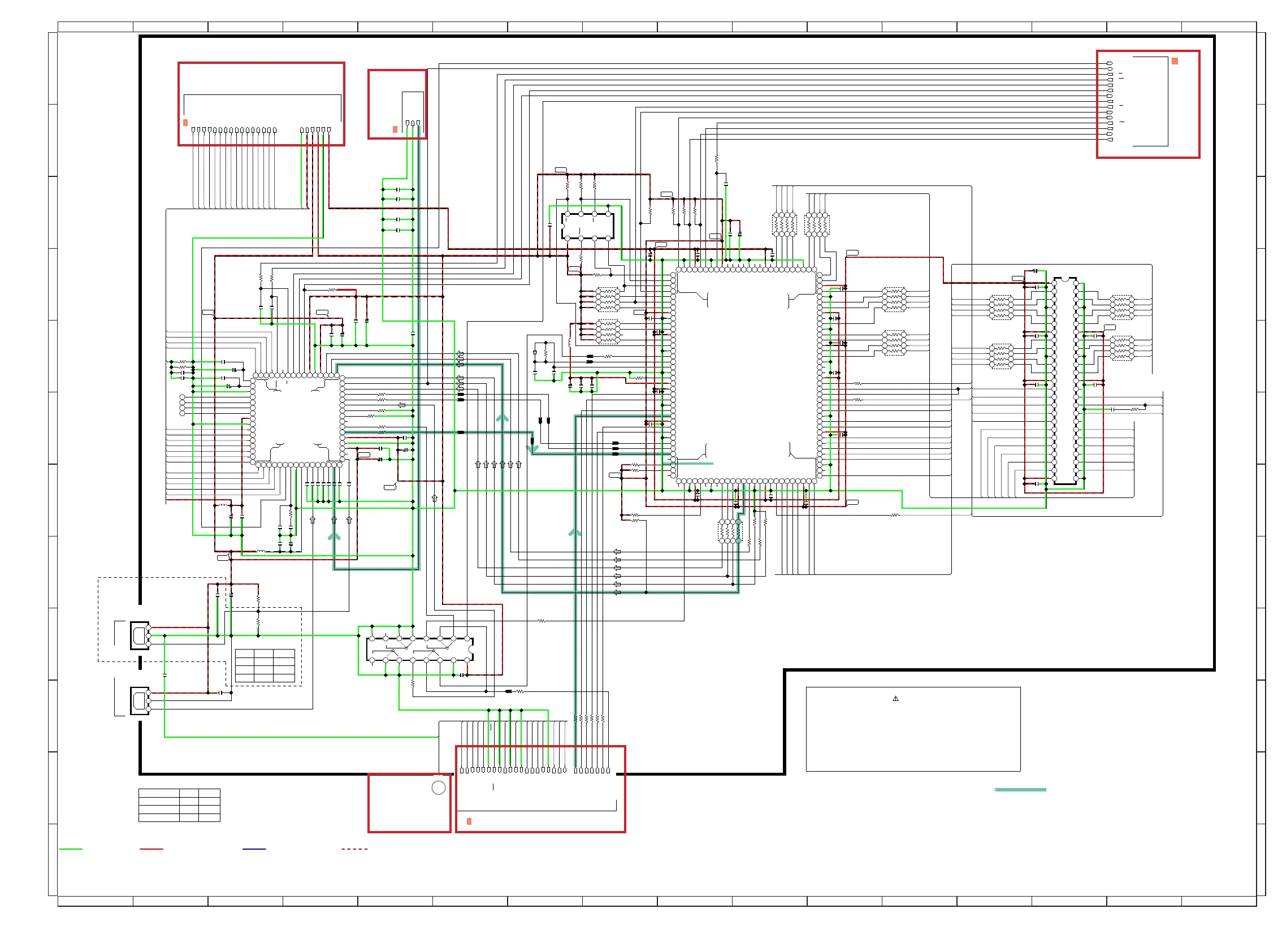
Task: Click the orange marker in the top-right connector box
Action: click(x=1175, y=61)
